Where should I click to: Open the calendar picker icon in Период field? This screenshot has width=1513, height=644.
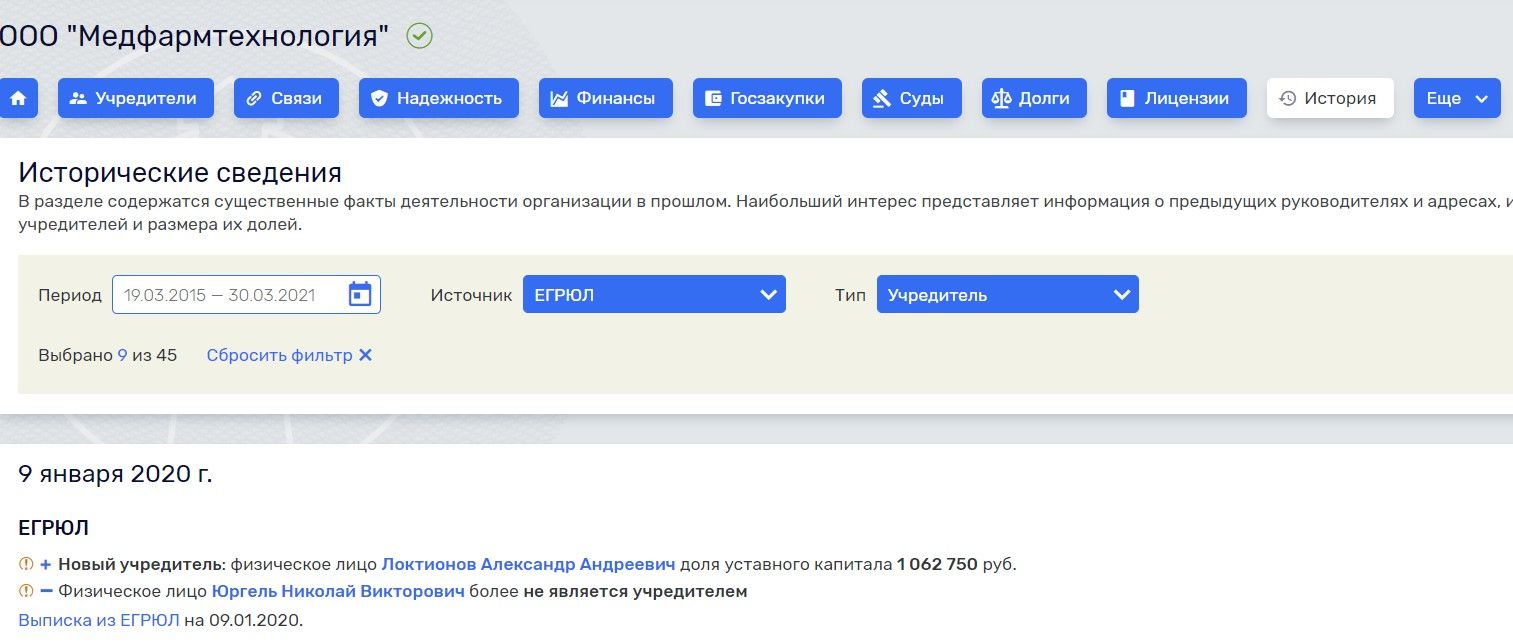(x=360, y=295)
